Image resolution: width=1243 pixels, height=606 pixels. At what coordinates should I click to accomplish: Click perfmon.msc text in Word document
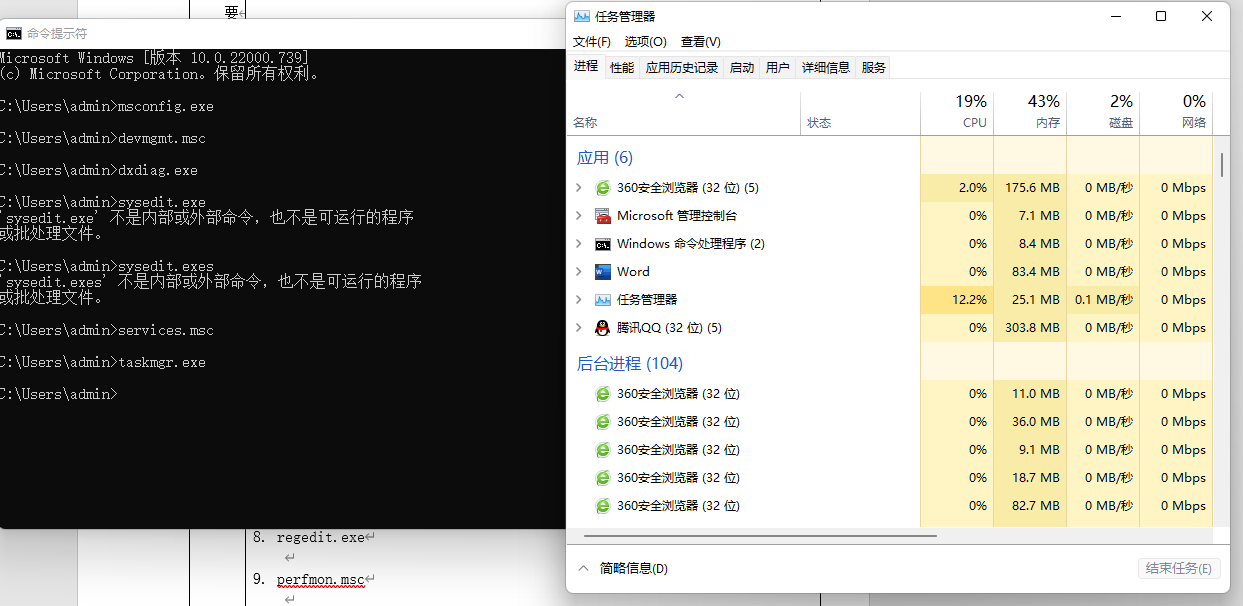(321, 579)
